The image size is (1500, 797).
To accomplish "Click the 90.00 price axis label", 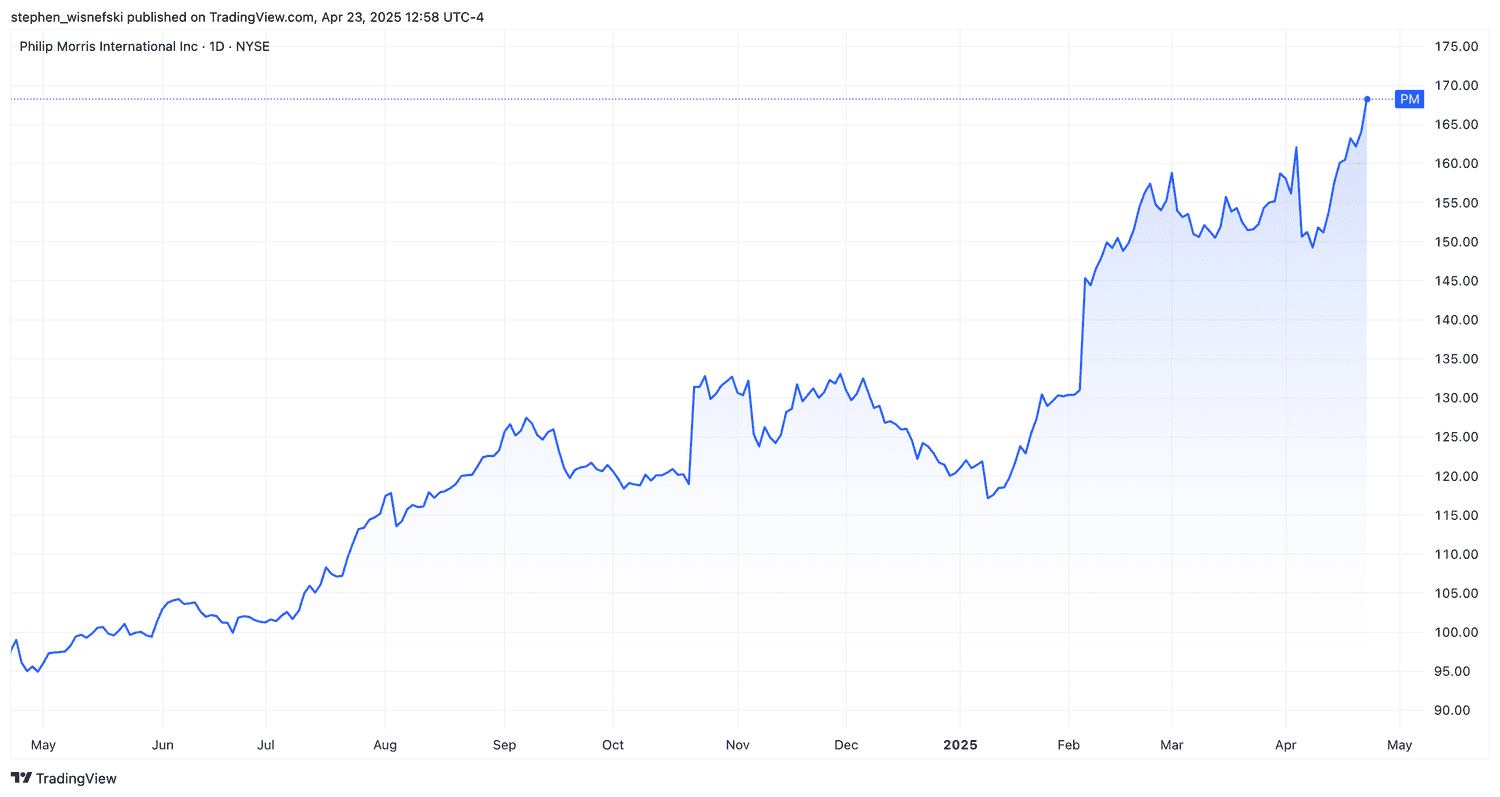I will 1454,710.
